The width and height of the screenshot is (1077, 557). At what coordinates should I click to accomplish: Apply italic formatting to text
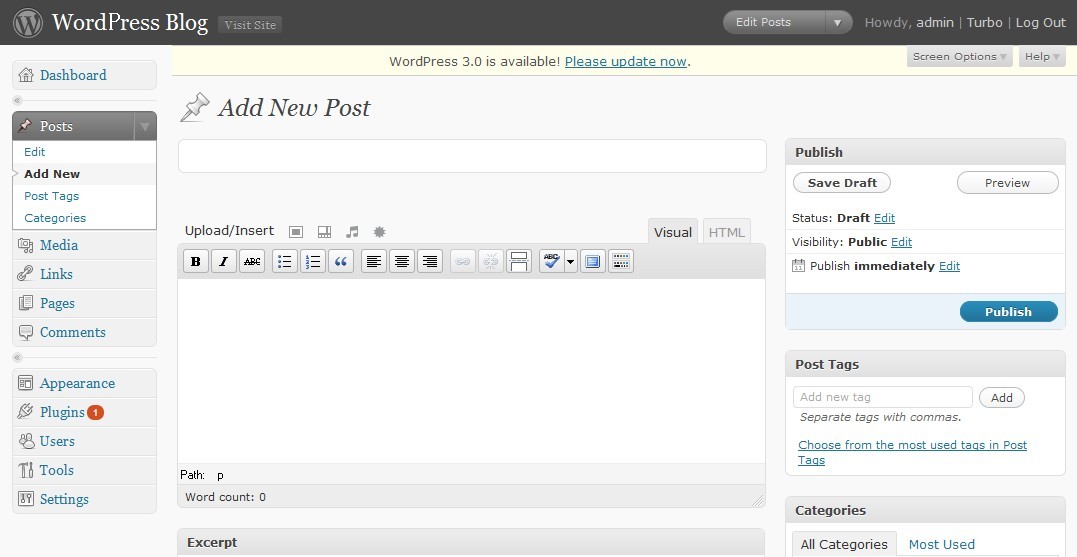click(224, 262)
